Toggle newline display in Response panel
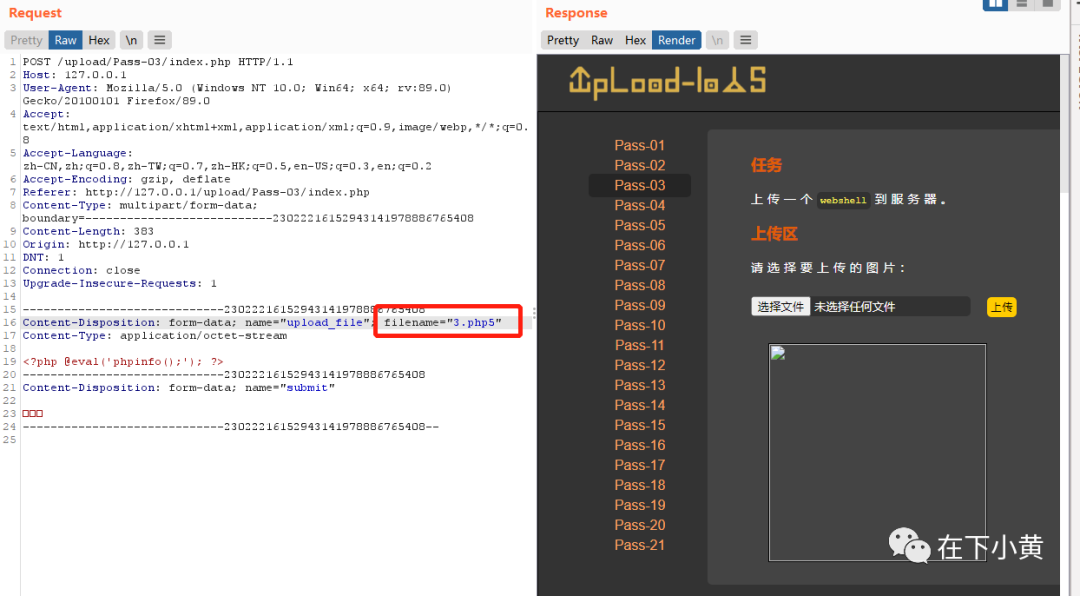The height and width of the screenshot is (596, 1080). [x=717, y=40]
